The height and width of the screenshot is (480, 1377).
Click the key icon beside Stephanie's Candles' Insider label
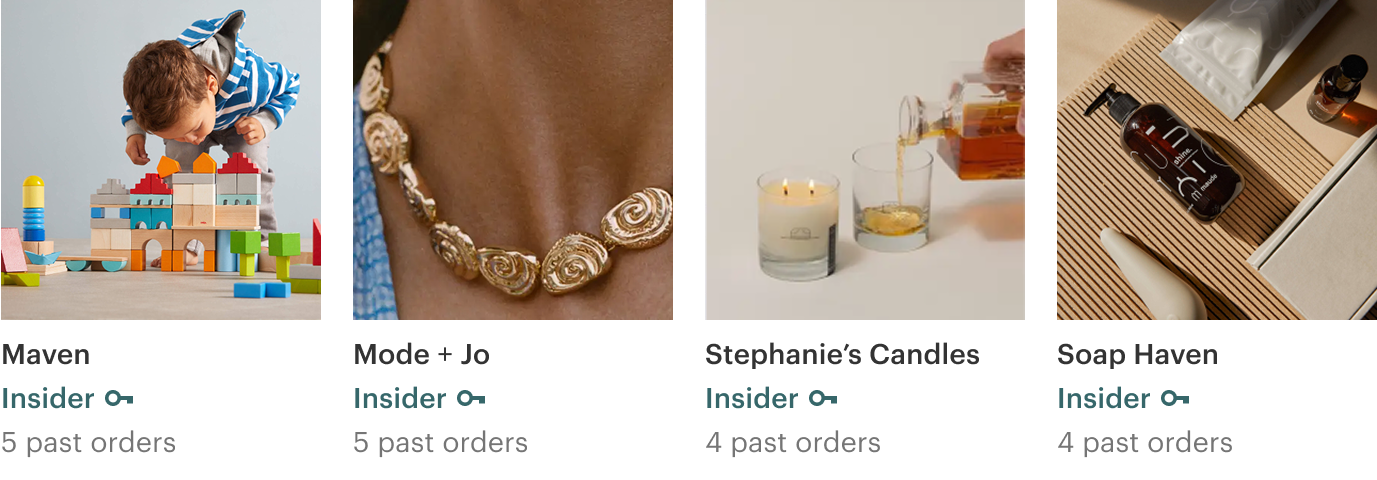823,399
